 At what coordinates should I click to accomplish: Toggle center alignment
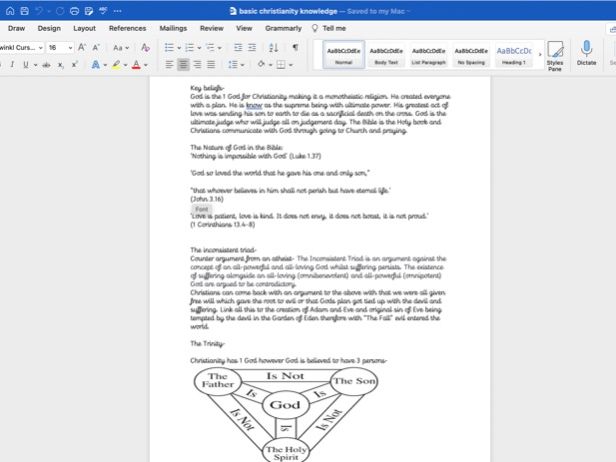[x=183, y=65]
